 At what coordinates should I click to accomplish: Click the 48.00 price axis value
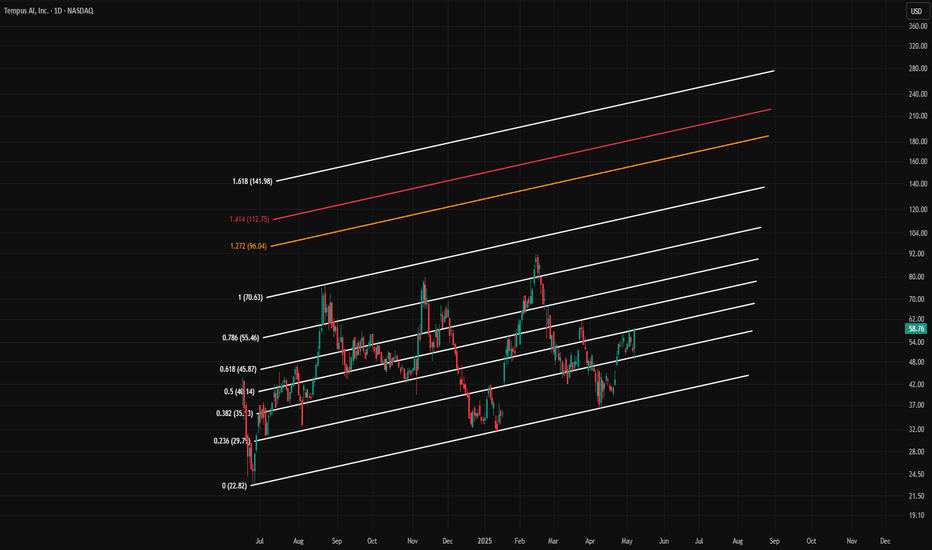(917, 362)
